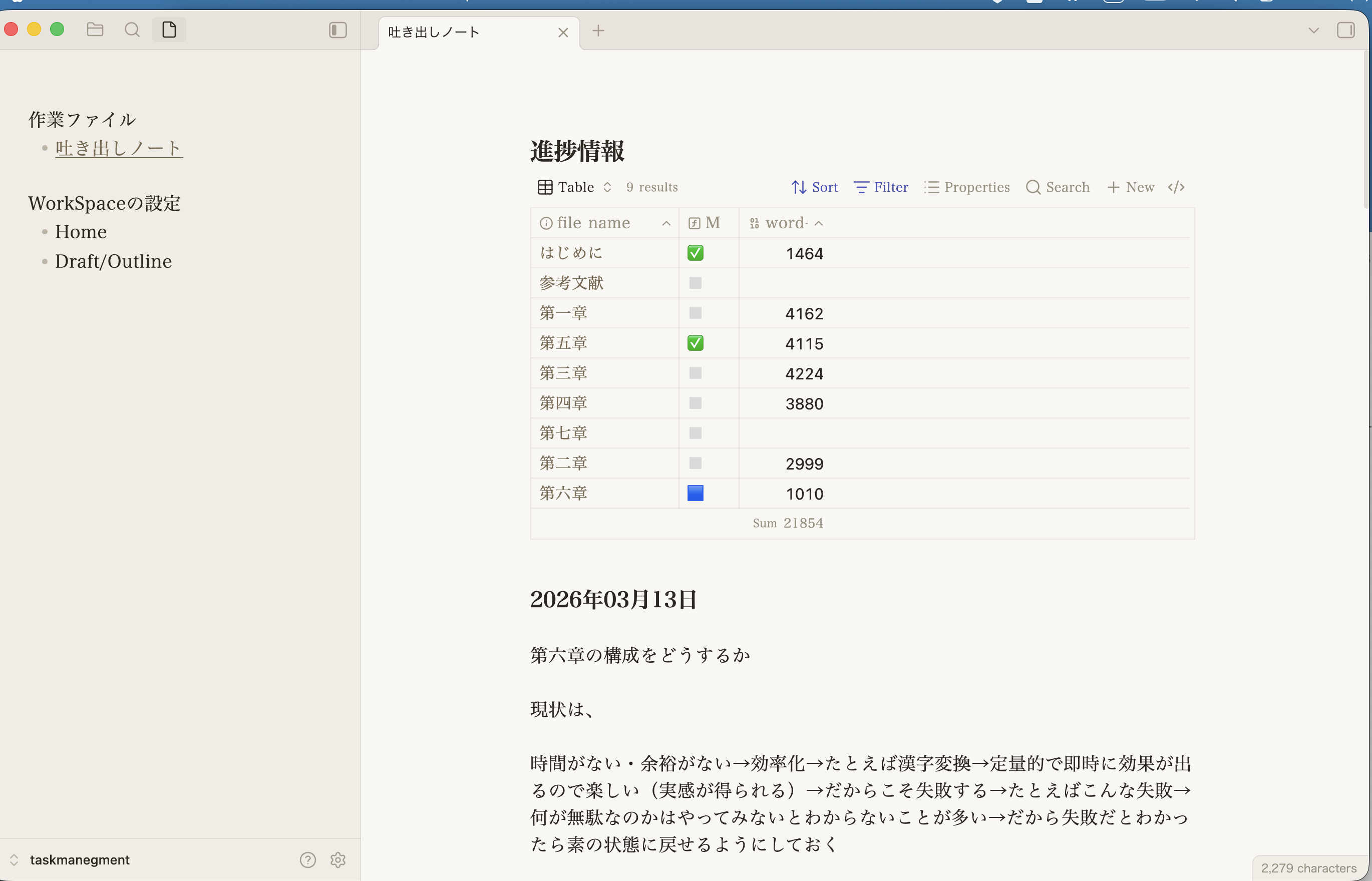Screen dimensions: 1372x881
Task: Click the Table grid icon
Action: pyautogui.click(x=545, y=187)
